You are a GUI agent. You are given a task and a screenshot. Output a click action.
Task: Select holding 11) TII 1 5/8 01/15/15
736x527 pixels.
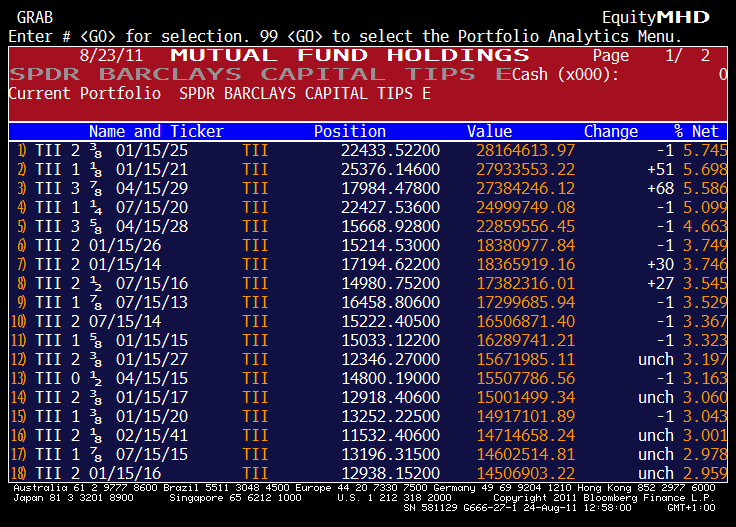click(368, 341)
